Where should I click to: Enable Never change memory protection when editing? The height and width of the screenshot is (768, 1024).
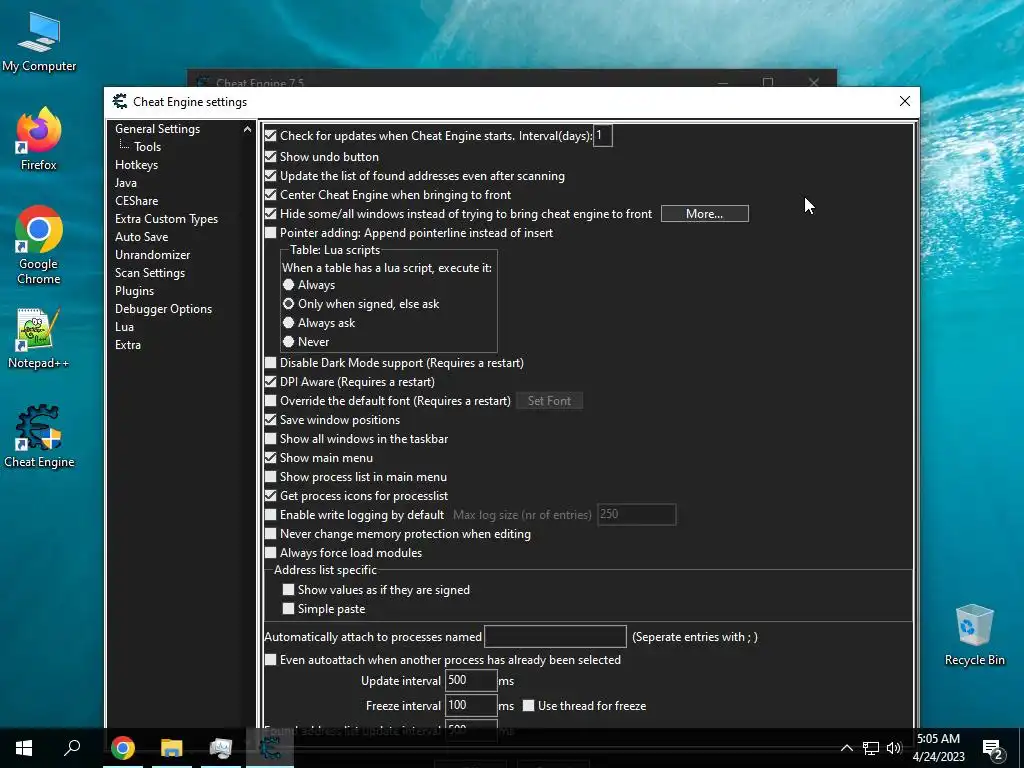[x=270, y=534]
